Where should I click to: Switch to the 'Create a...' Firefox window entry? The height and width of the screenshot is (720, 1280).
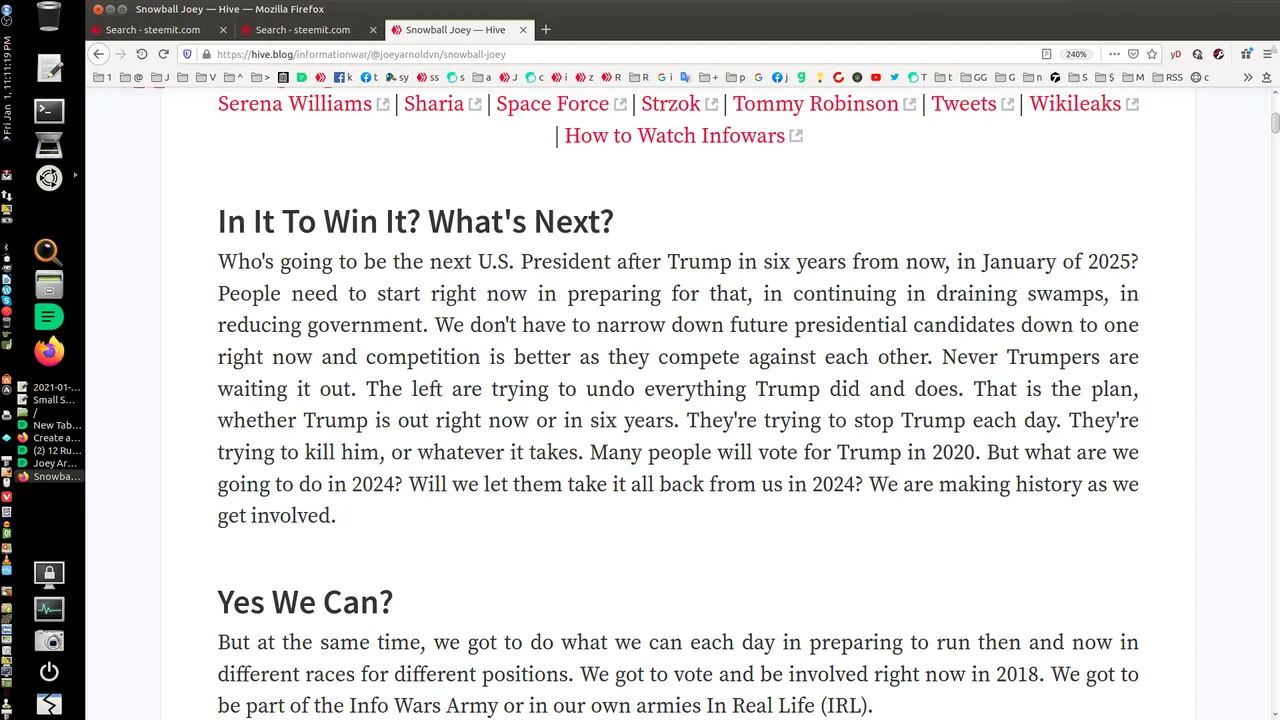tap(50, 438)
